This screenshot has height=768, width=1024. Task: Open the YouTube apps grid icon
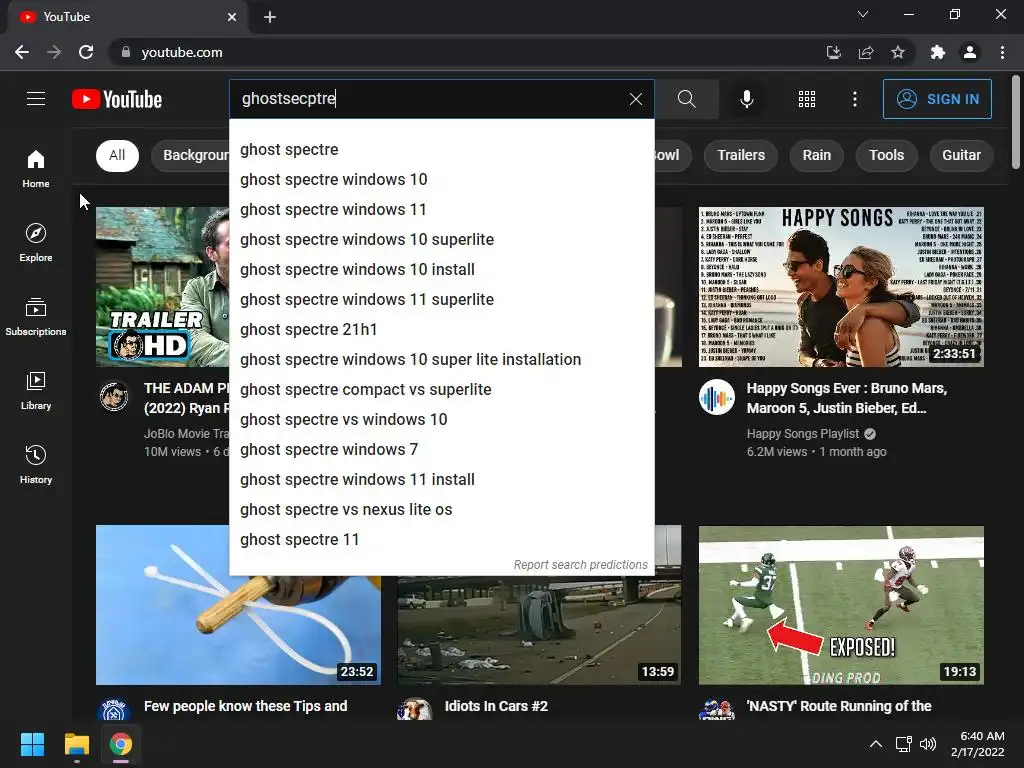point(807,99)
